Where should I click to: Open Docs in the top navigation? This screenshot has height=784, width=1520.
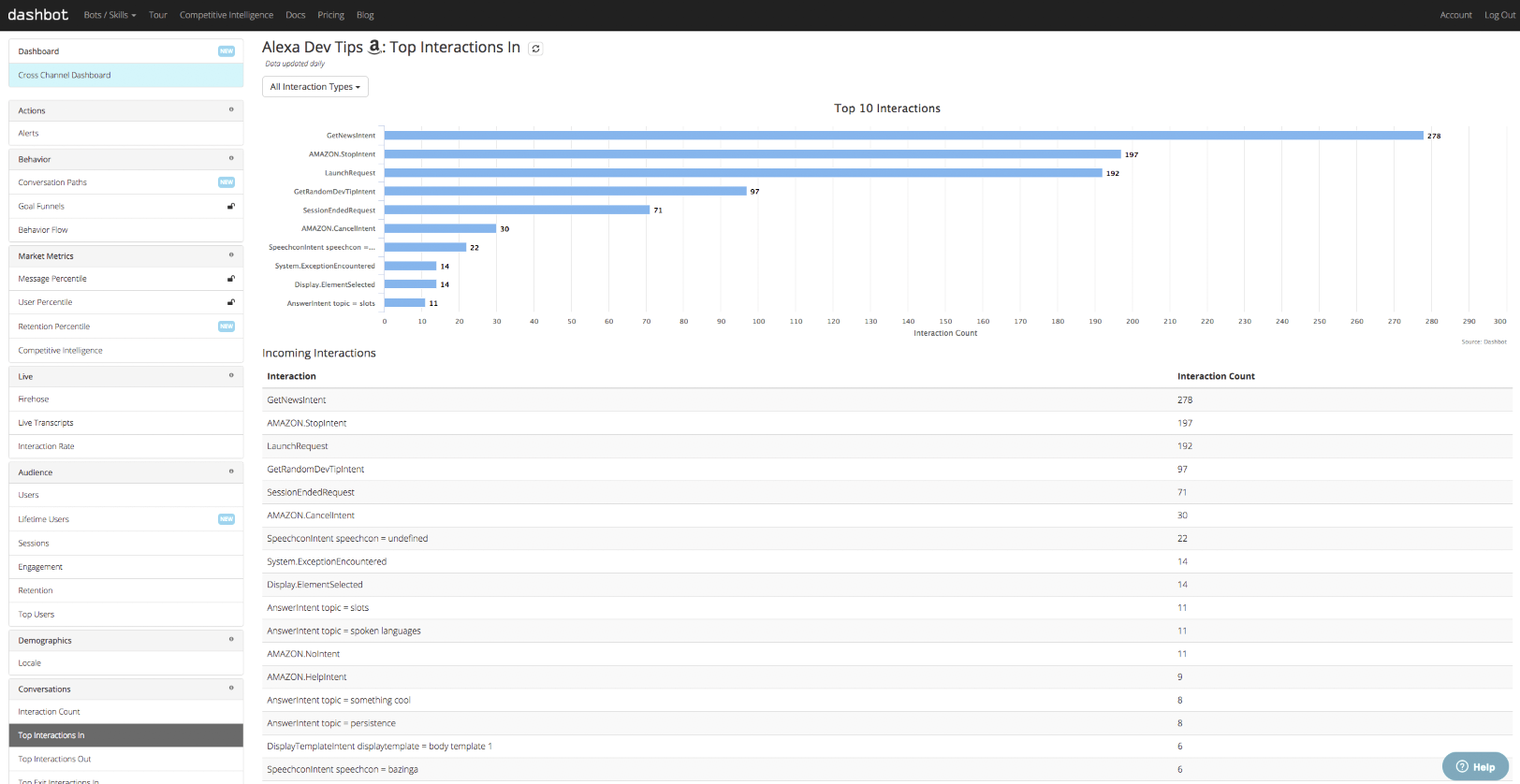[x=296, y=15]
